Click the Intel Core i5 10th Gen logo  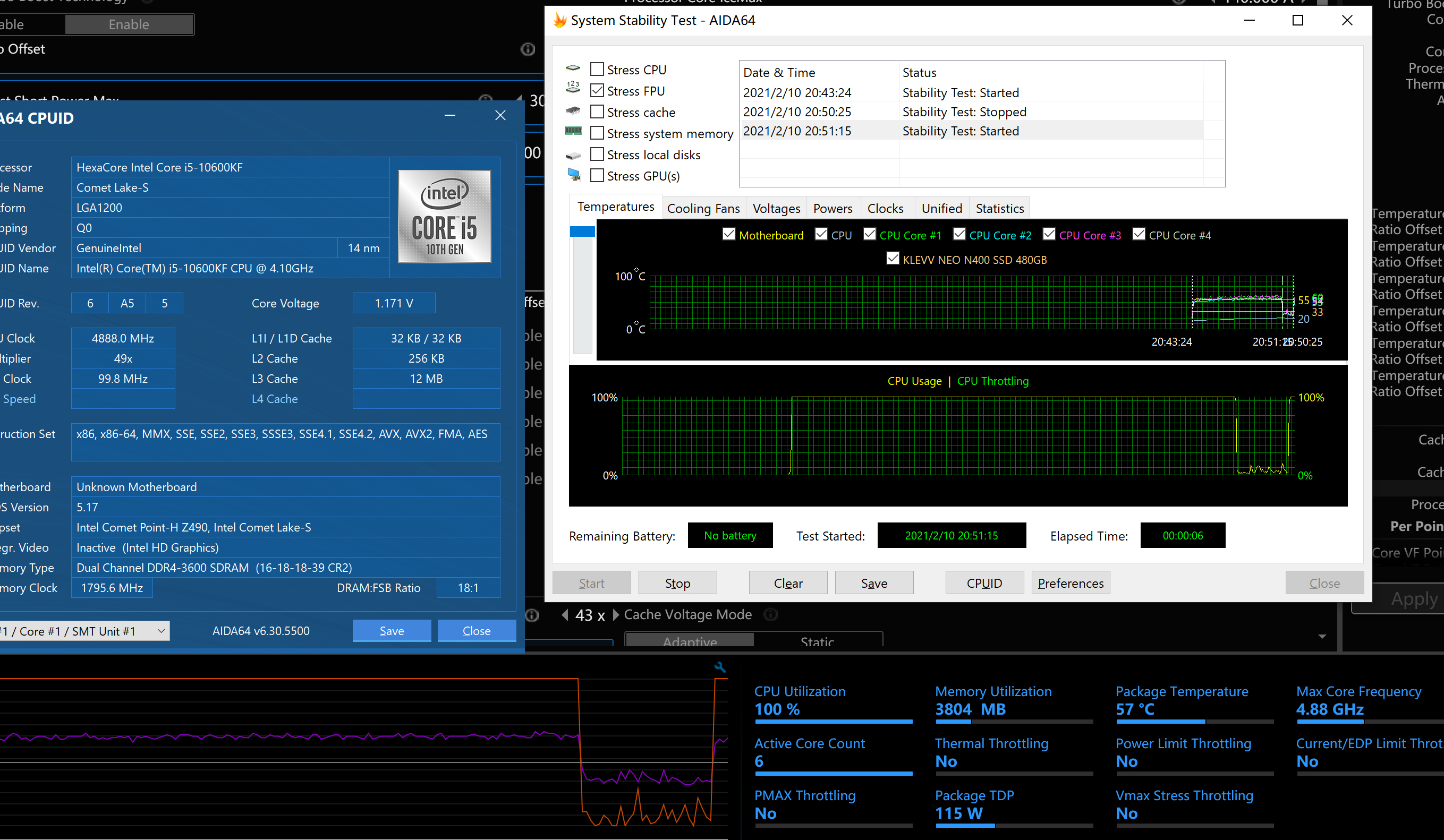pos(445,217)
